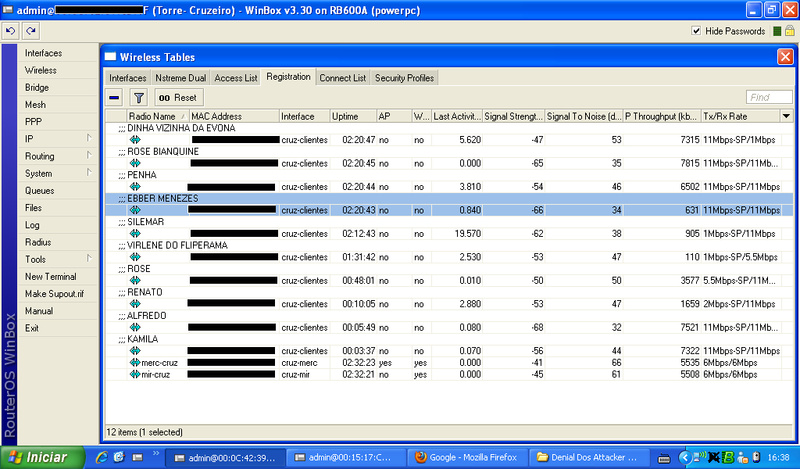Sort by the Radio Name column header
The width and height of the screenshot is (800, 469).
click(158, 116)
